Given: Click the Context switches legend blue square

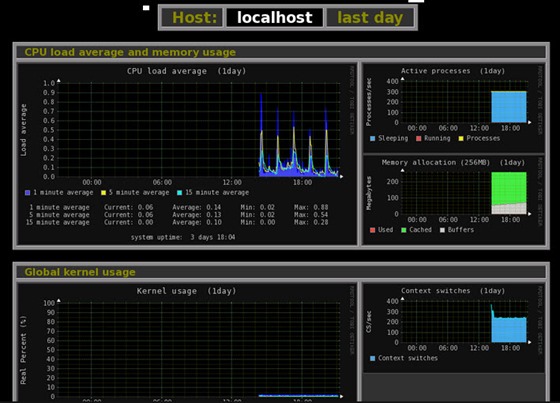Looking at the screenshot, I should click(x=372, y=358).
